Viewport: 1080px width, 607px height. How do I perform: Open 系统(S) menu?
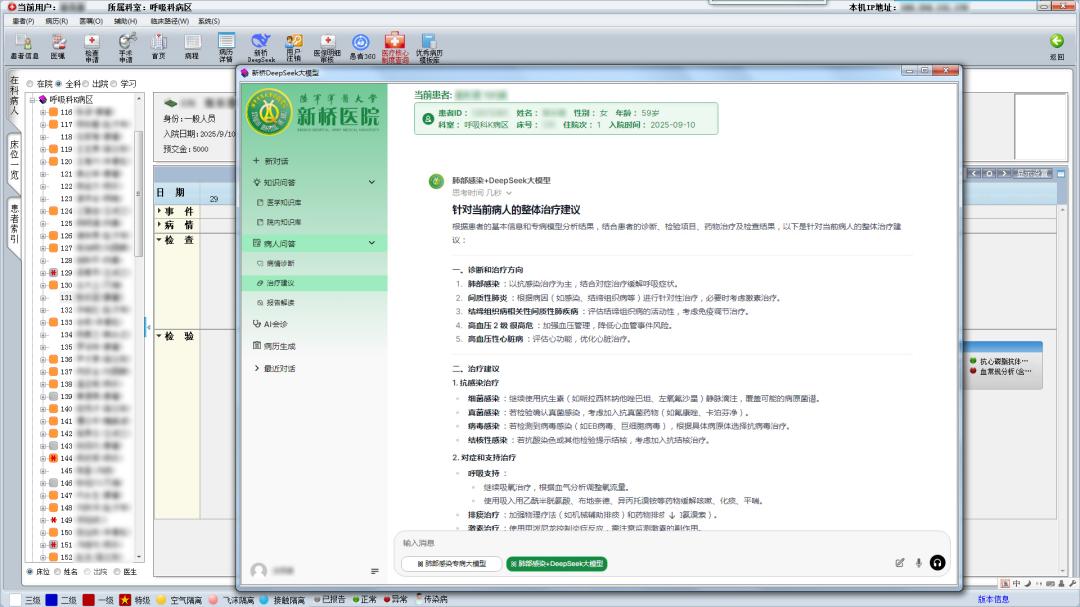209,21
